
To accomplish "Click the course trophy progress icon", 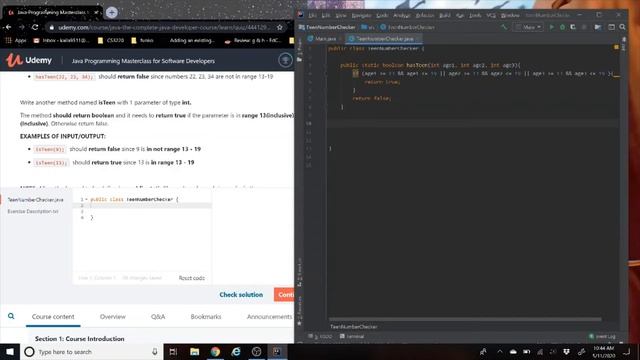I will (x=285, y=60).
